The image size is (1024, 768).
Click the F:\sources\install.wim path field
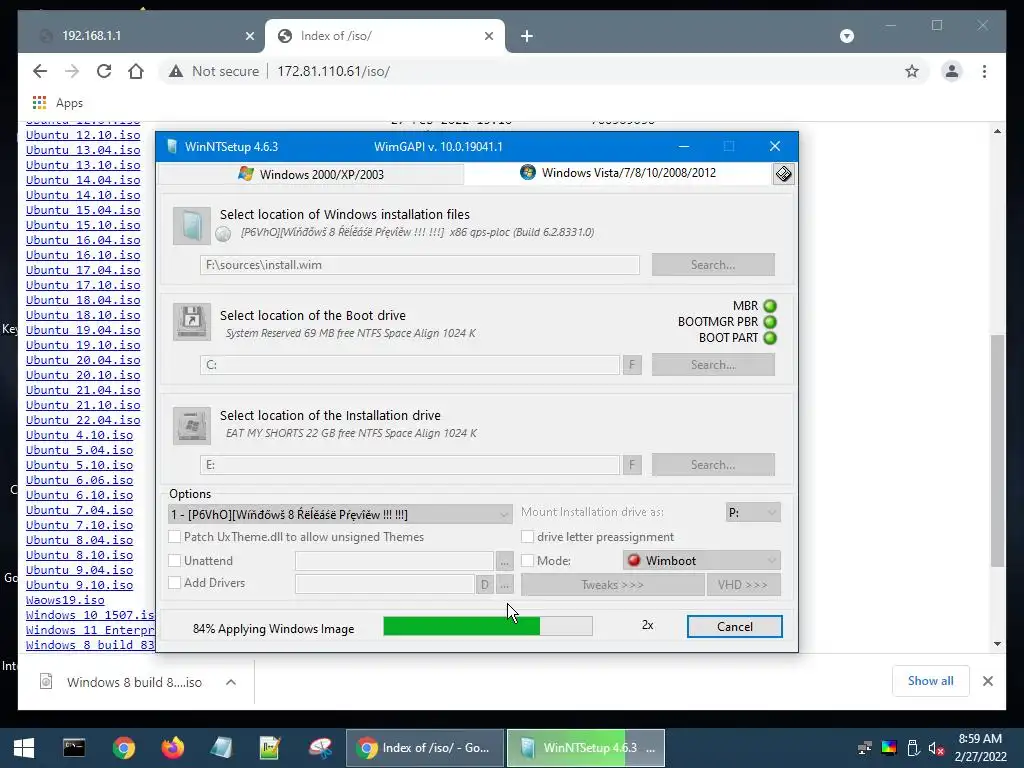pyautogui.click(x=420, y=264)
